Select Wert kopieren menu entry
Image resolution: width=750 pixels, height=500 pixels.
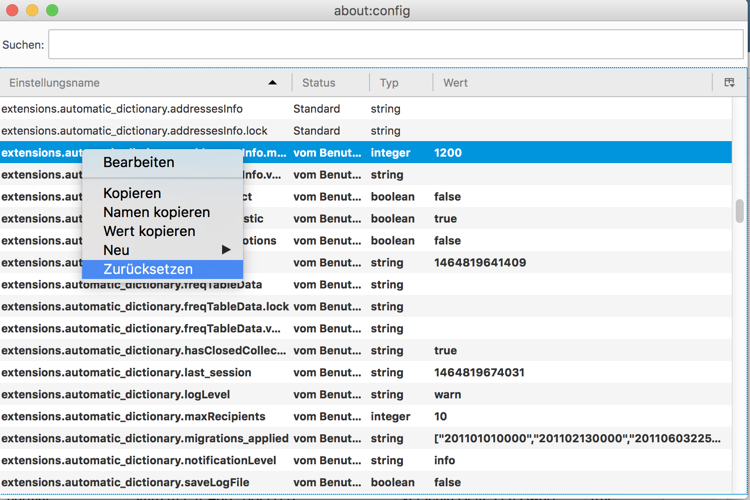pyautogui.click(x=150, y=231)
